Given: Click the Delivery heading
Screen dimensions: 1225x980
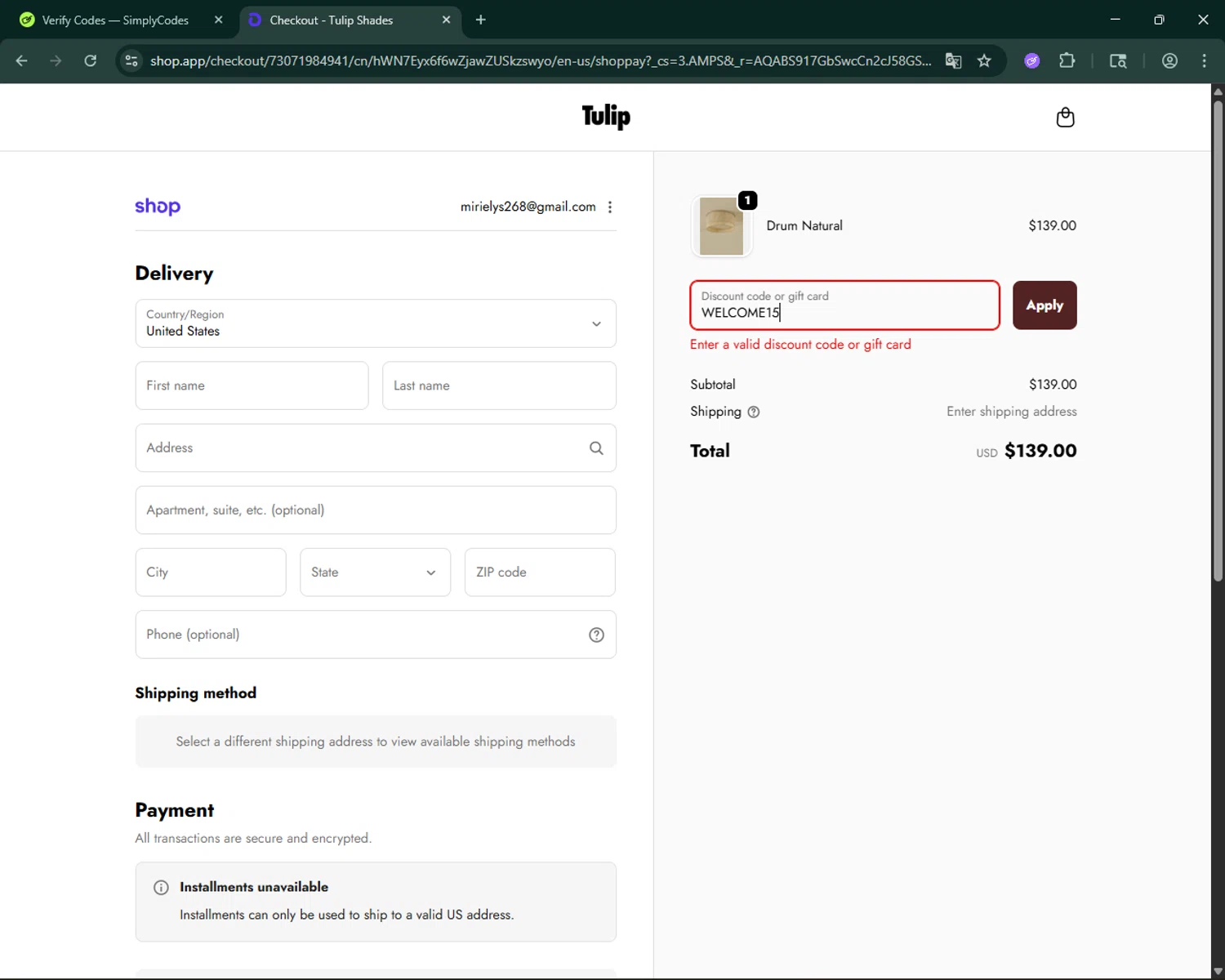Looking at the screenshot, I should tap(174, 274).
